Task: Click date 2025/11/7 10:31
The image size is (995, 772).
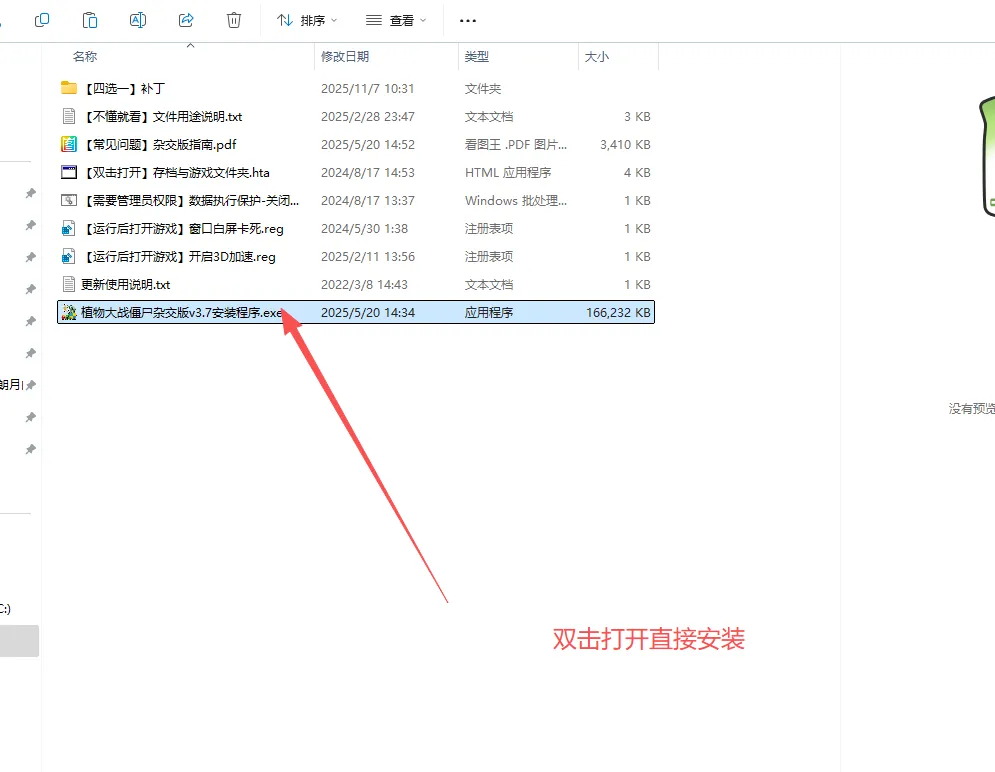Action: [367, 89]
